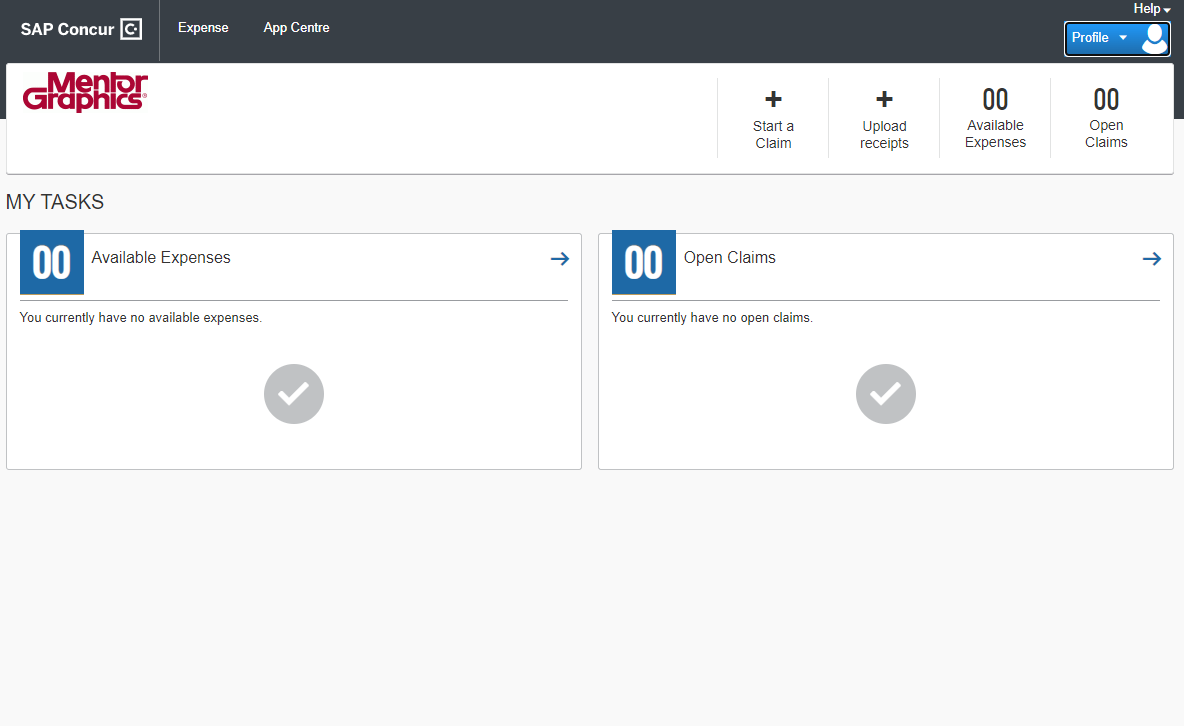Click the plus icon above Upload receipts
The image size is (1184, 726).
pos(884,99)
